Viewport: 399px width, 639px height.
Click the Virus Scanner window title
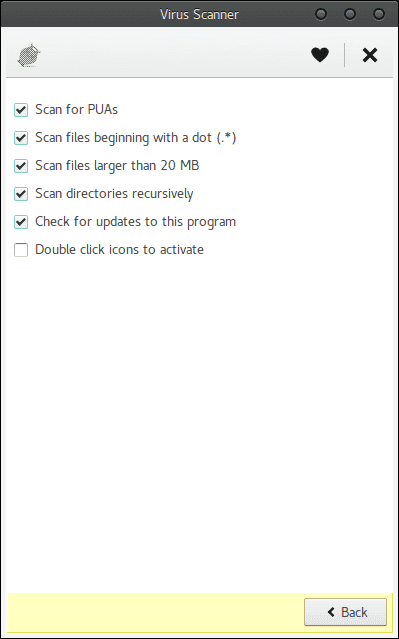[199, 14]
